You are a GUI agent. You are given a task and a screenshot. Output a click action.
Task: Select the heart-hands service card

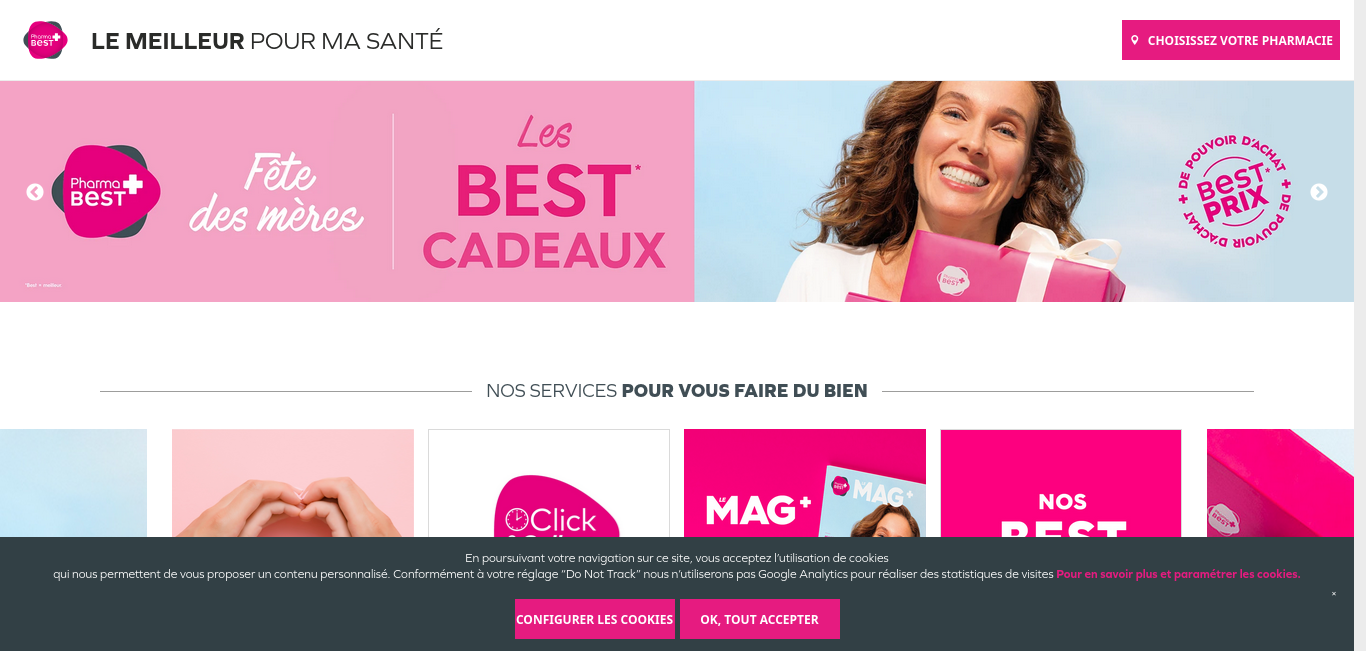coord(293,484)
